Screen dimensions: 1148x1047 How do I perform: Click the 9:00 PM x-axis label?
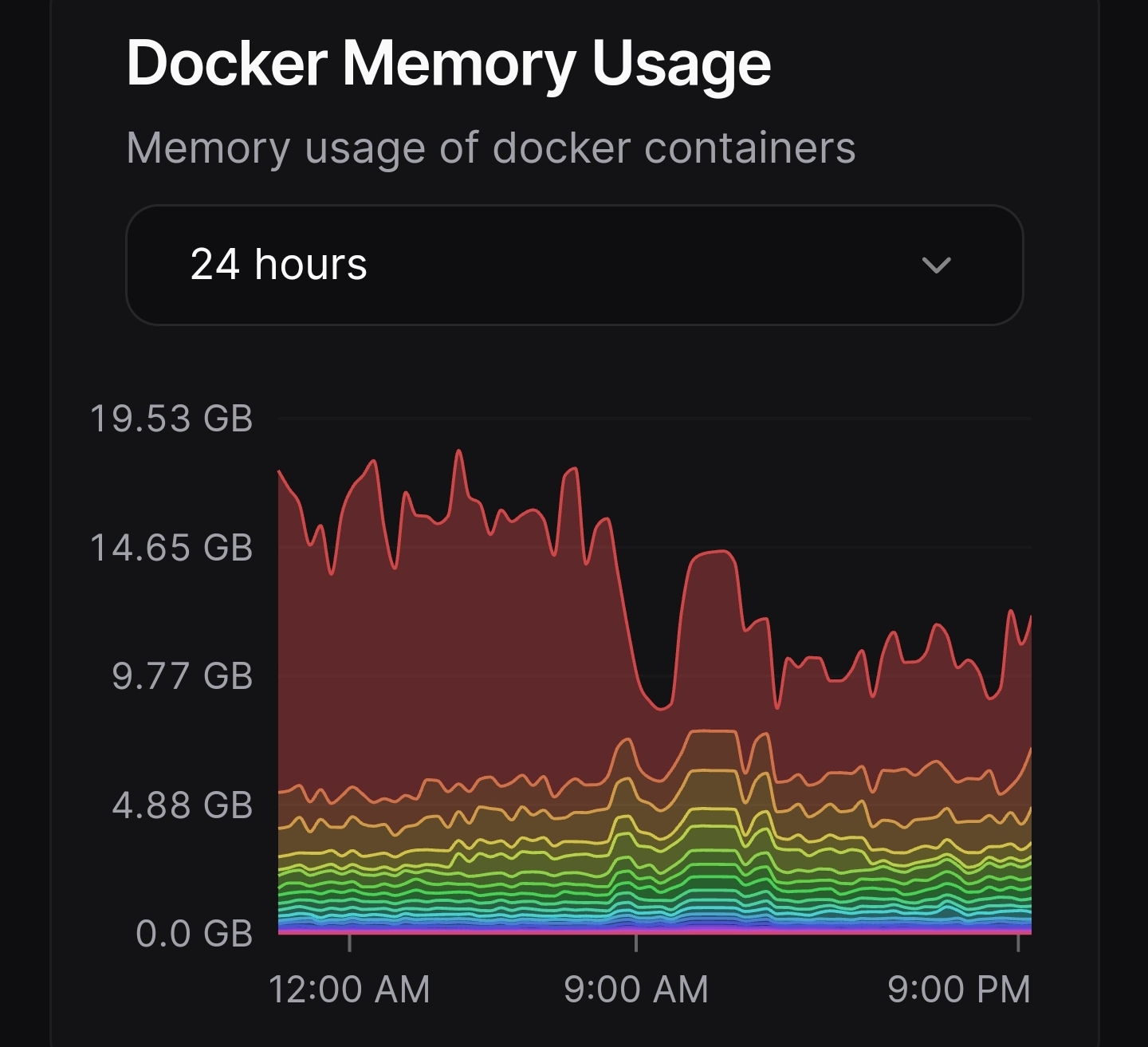(958, 990)
